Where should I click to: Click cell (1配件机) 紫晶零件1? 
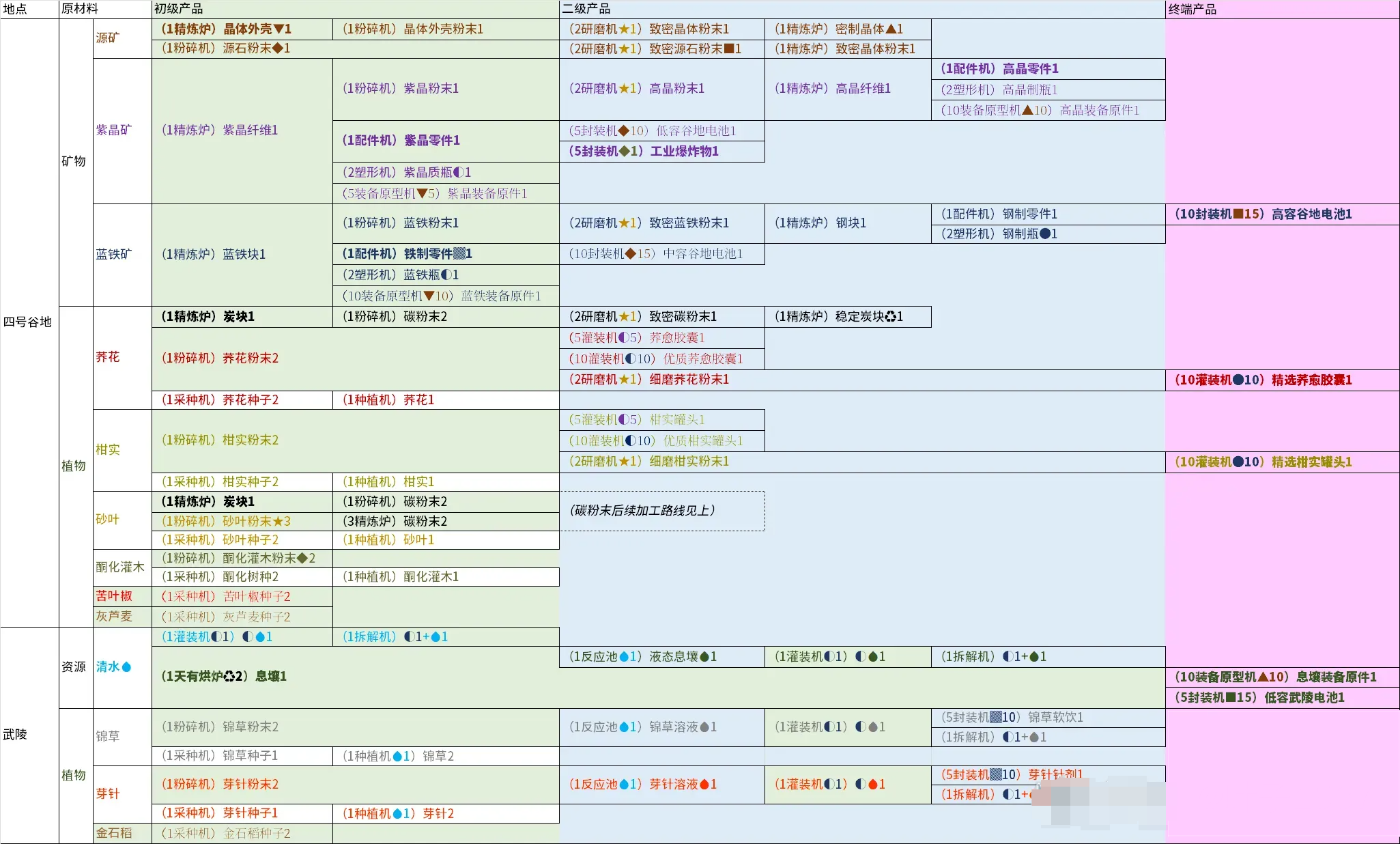pos(446,141)
